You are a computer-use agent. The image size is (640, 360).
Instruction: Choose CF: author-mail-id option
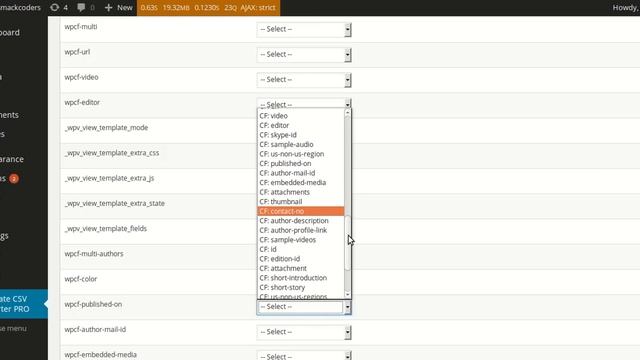[x=301, y=173]
